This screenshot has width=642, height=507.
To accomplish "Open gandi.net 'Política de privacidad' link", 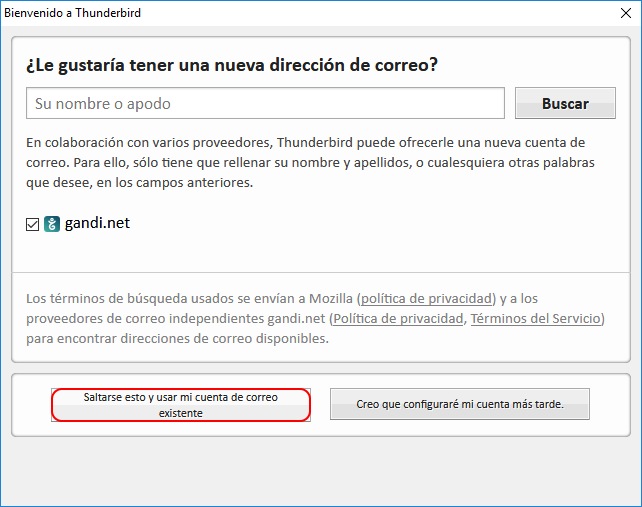I will pyautogui.click(x=398, y=319).
